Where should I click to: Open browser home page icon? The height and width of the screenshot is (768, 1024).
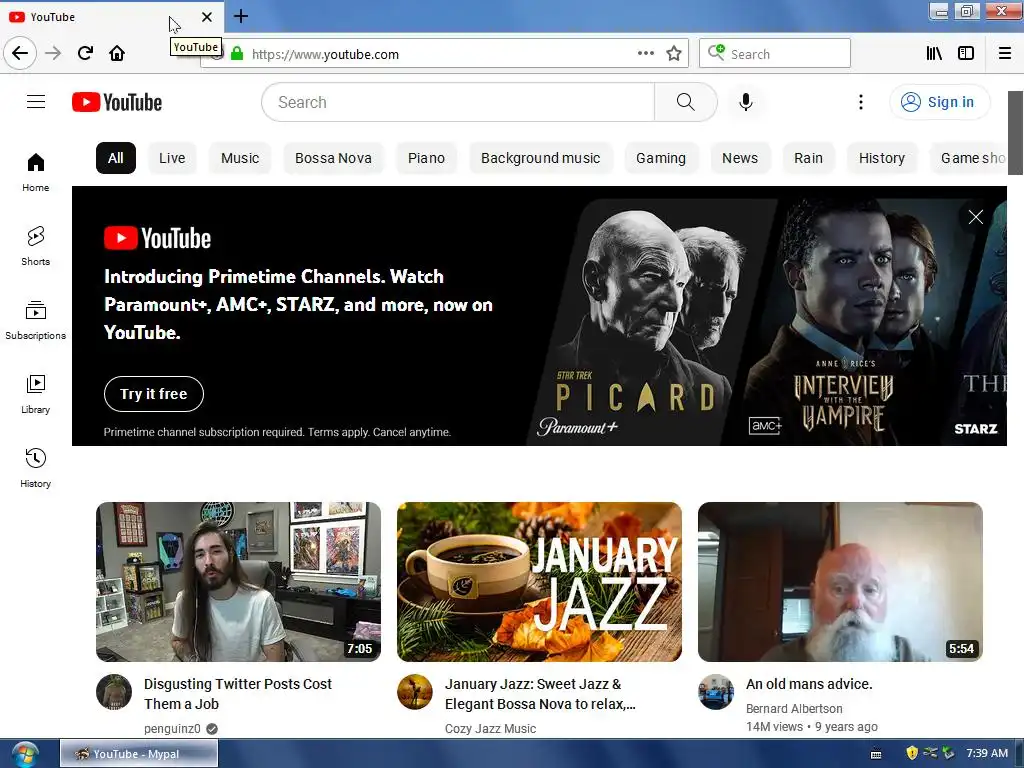click(117, 53)
